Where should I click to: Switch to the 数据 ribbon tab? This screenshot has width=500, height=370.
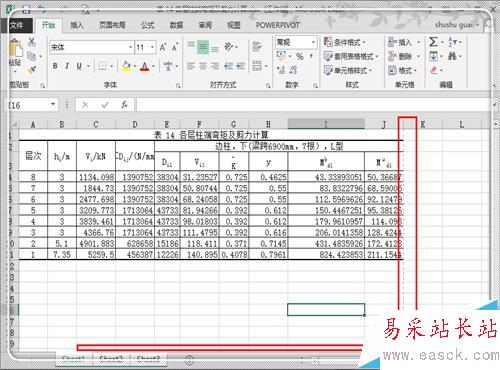[176, 25]
